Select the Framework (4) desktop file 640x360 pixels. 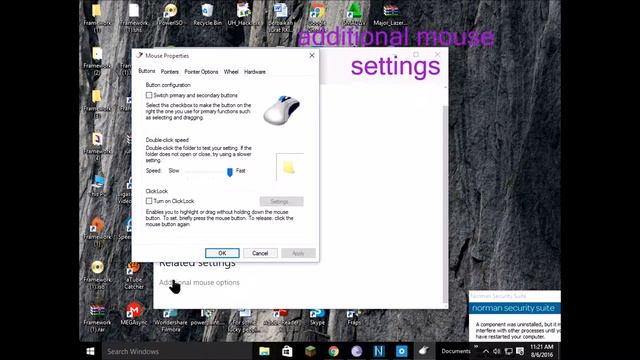click(97, 147)
